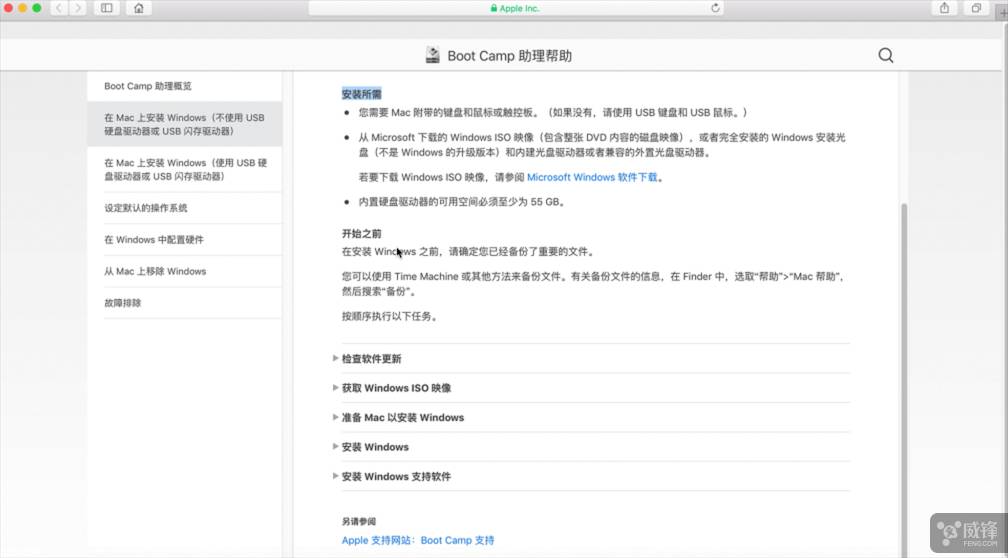Click the Boot Camp disk icon in header
1008x558 pixels.
pos(433,55)
